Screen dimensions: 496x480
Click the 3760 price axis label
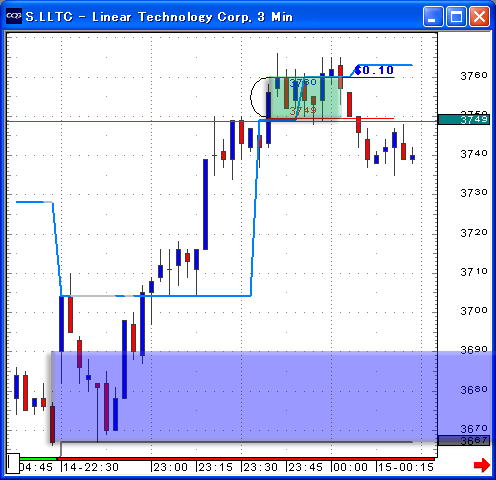(x=474, y=76)
